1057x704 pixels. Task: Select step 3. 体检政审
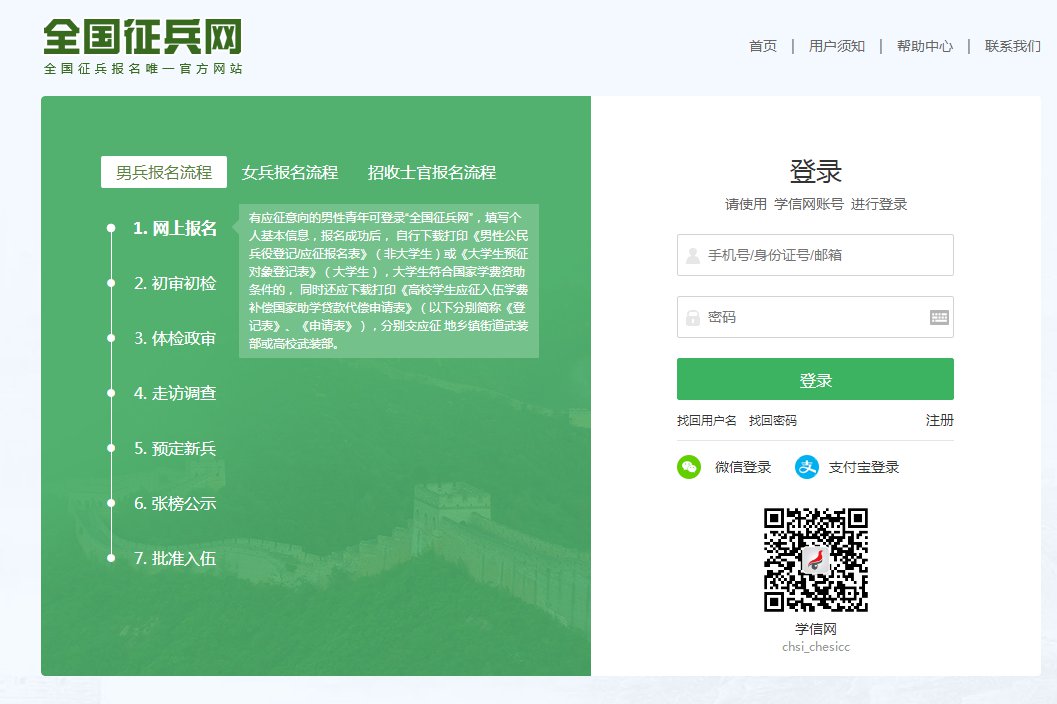(x=175, y=338)
